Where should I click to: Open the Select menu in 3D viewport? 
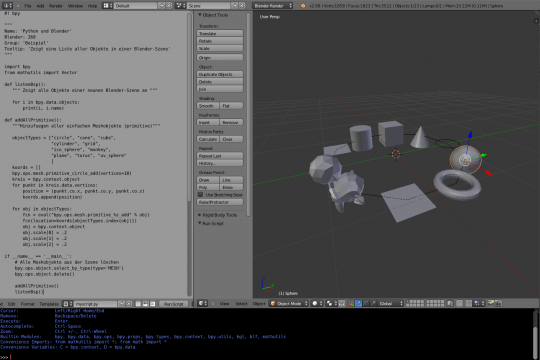(x=241, y=303)
